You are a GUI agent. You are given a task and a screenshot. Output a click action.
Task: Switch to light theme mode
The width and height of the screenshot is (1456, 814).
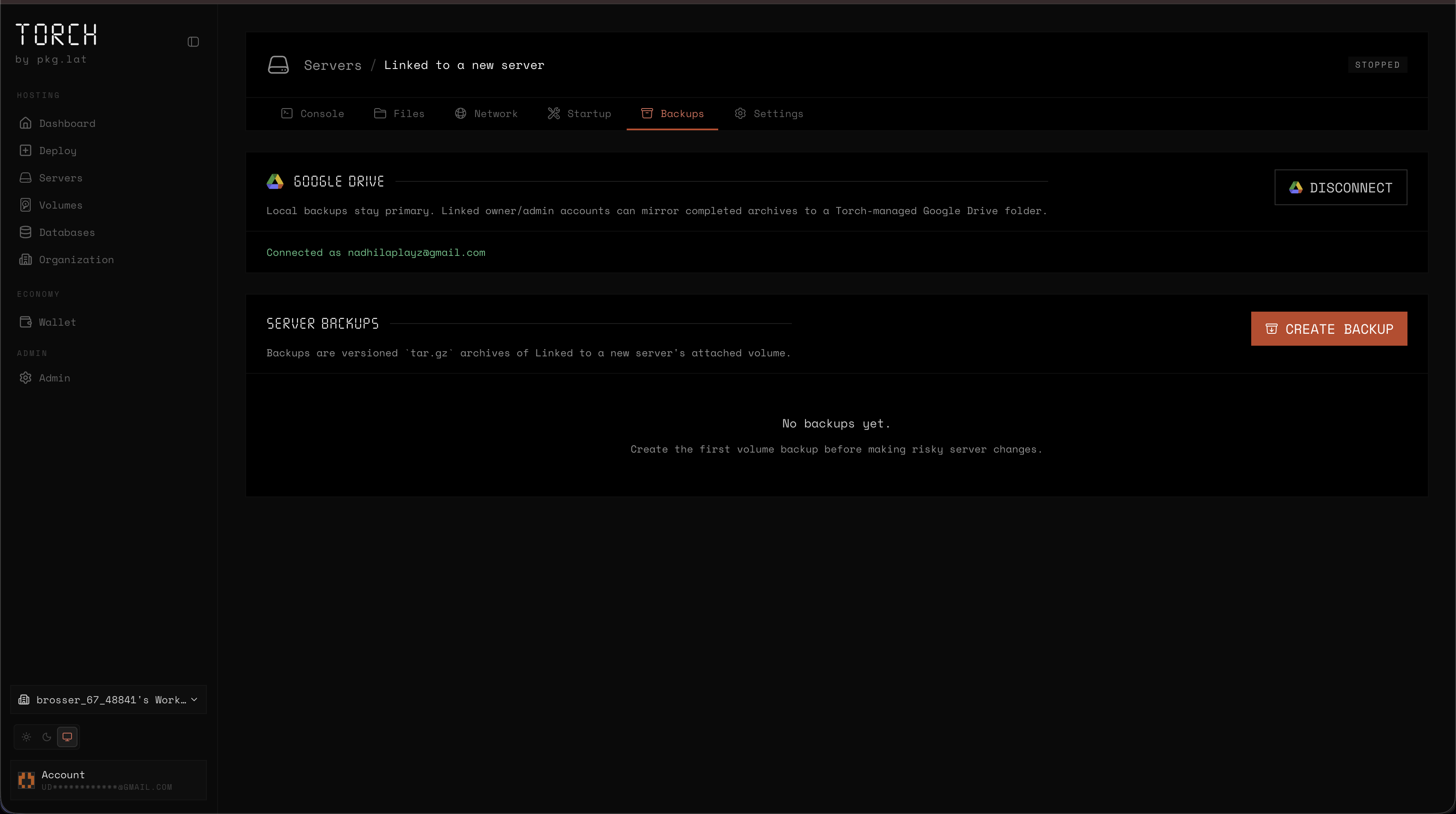26,737
